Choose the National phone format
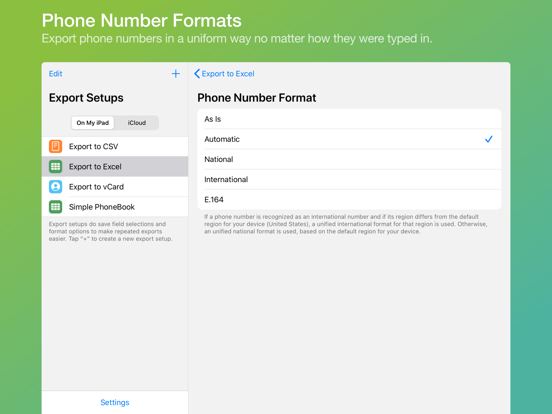This screenshot has height=414, width=552. pyautogui.click(x=349, y=159)
